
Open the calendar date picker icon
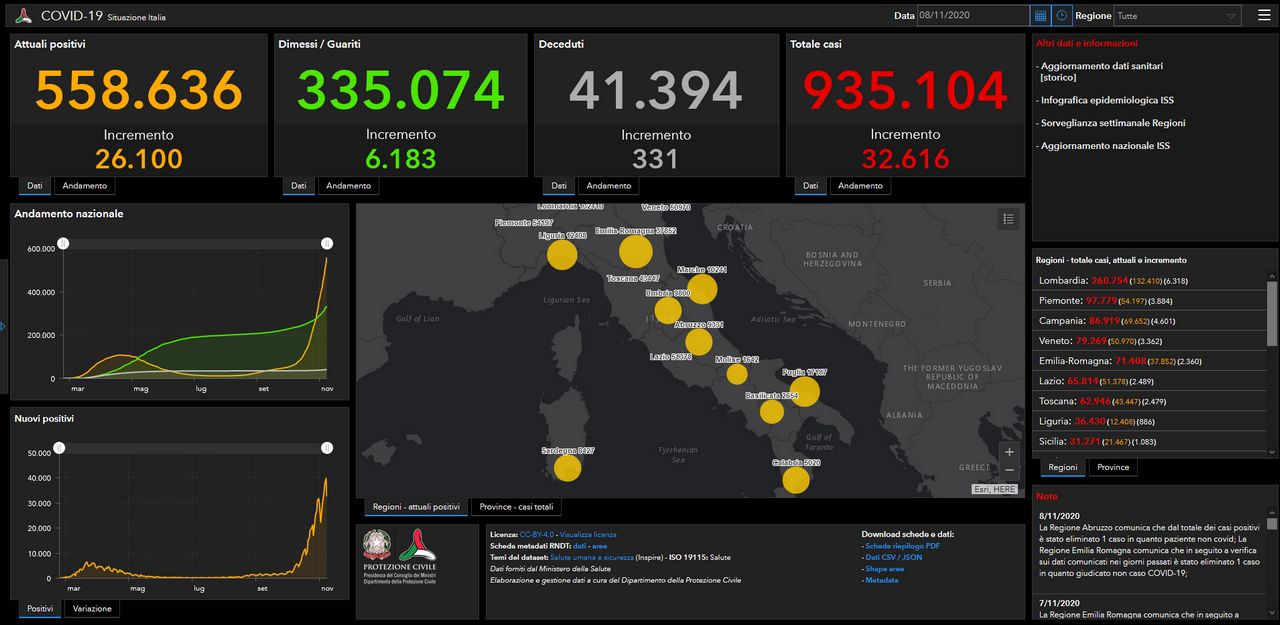point(1040,16)
